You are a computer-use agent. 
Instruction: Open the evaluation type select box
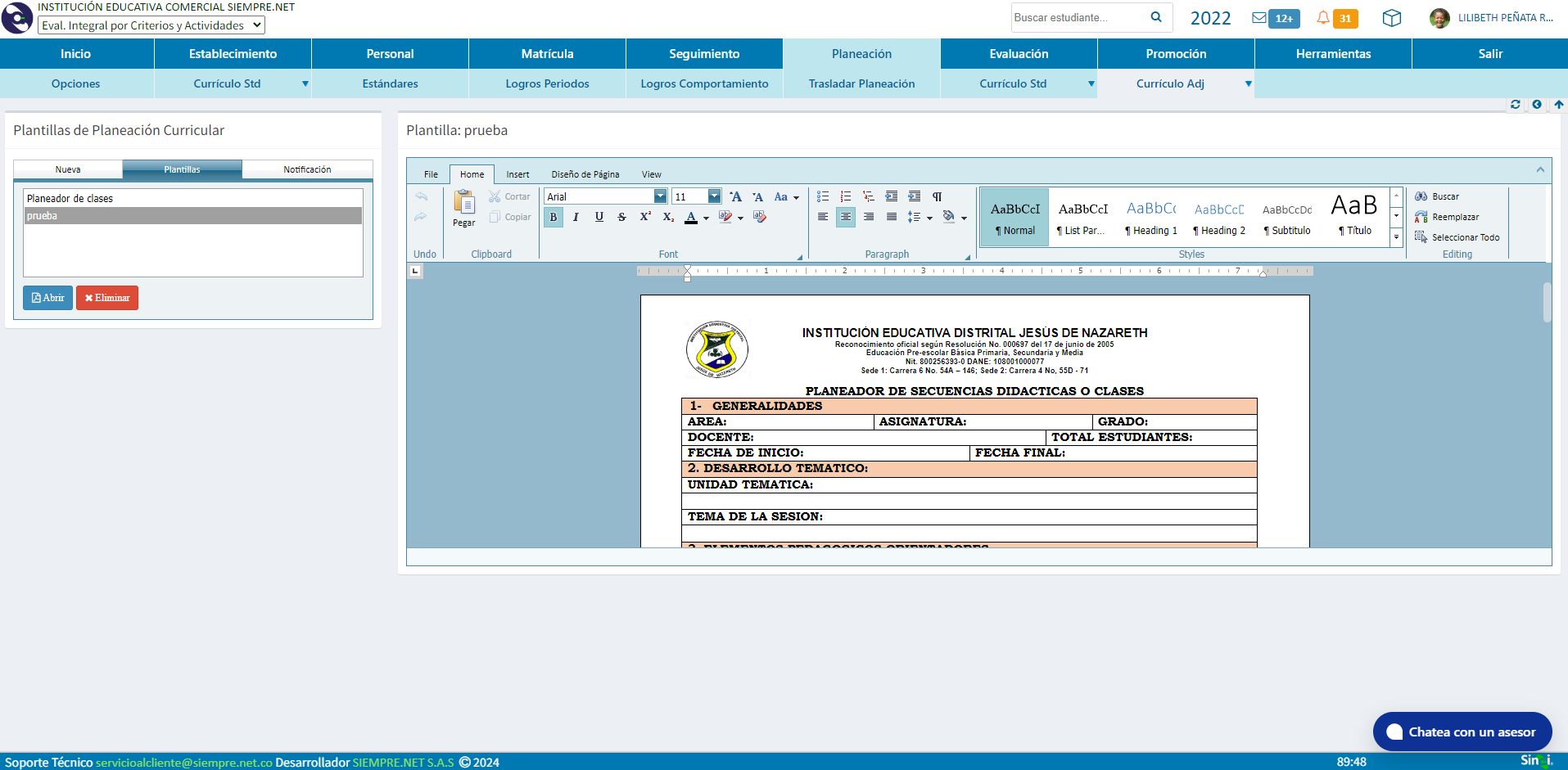point(151,25)
